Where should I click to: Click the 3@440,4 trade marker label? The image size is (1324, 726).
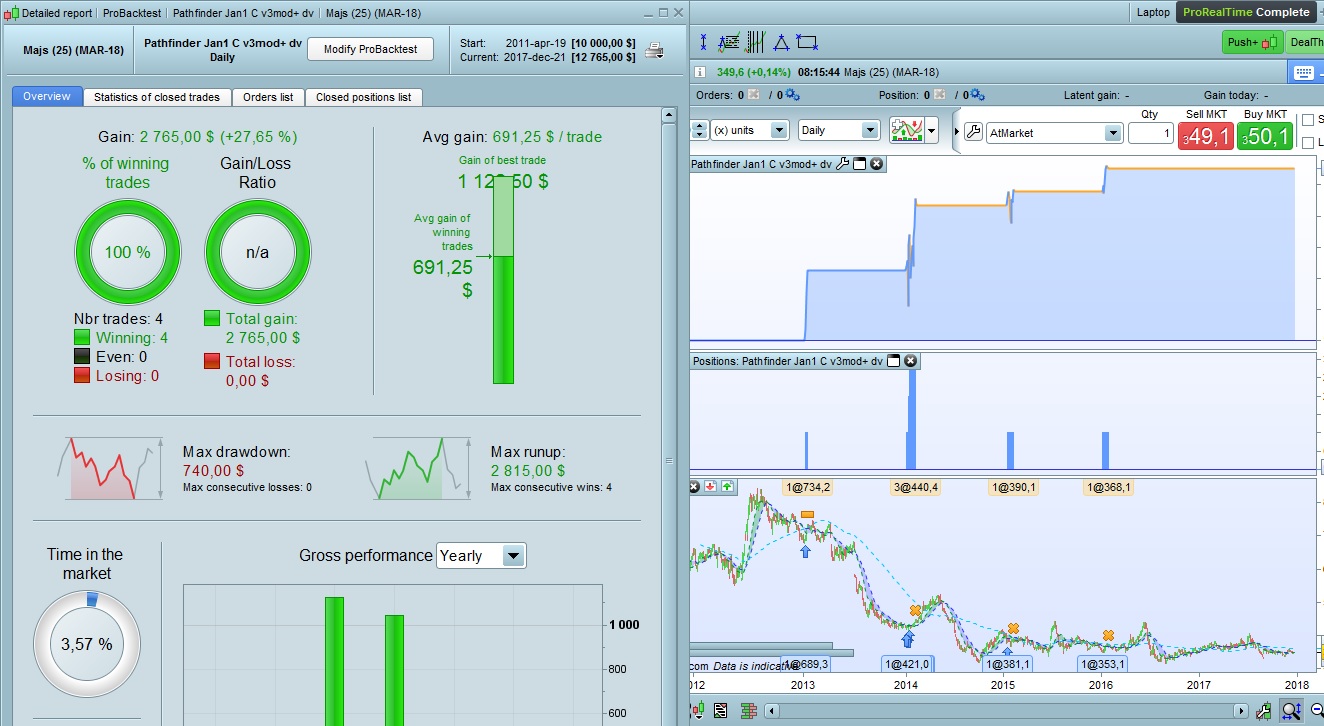click(x=913, y=487)
